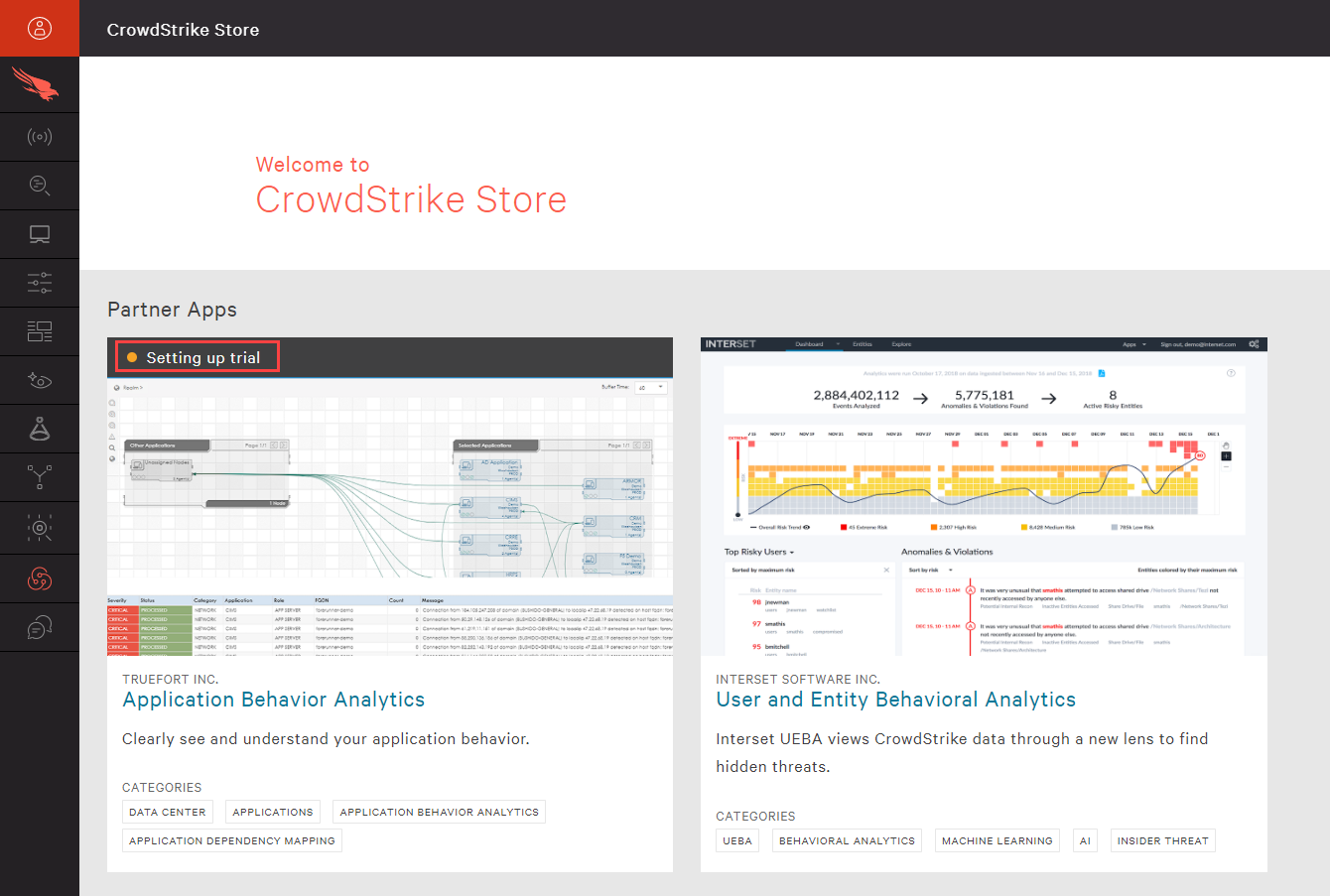Select the APPLICATIONS category tag
This screenshot has width=1330, height=896.
[273, 812]
